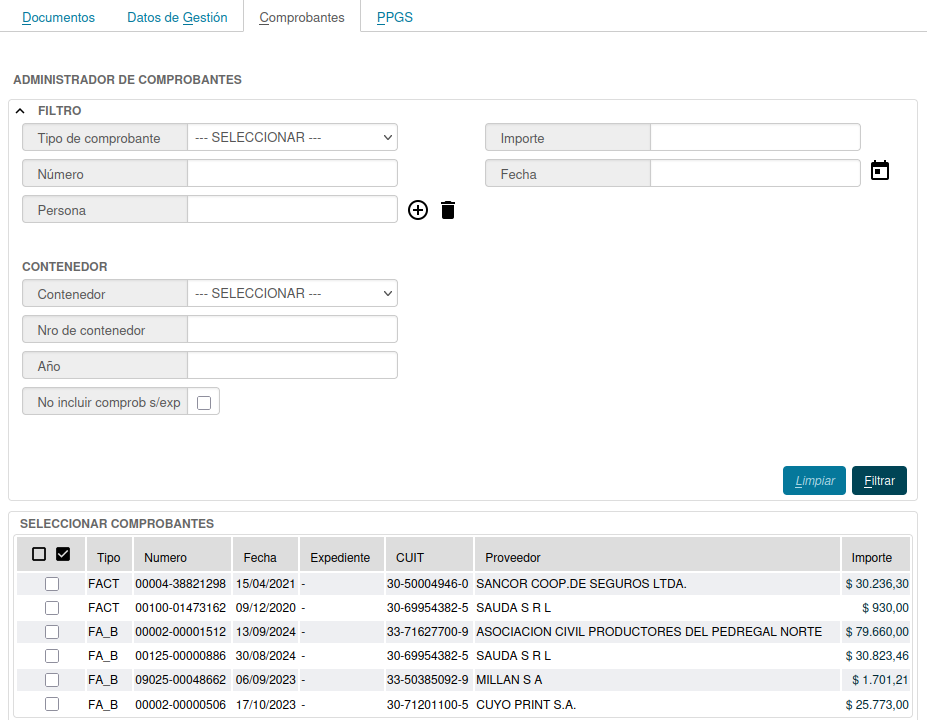Screen dimensions: 927x720
Task: Check the SANCOR COOP.DE SEGUROS row checkbox
Action: [52, 584]
